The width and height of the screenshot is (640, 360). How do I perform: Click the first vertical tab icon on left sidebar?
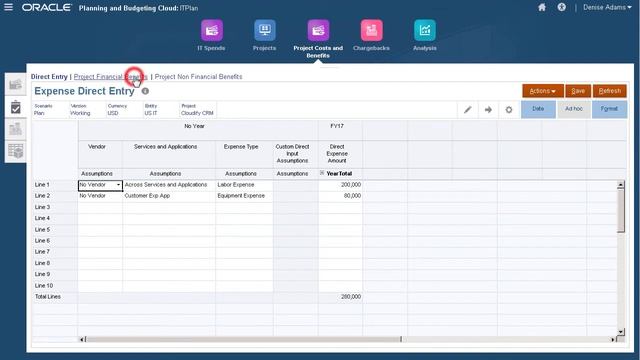[16, 84]
